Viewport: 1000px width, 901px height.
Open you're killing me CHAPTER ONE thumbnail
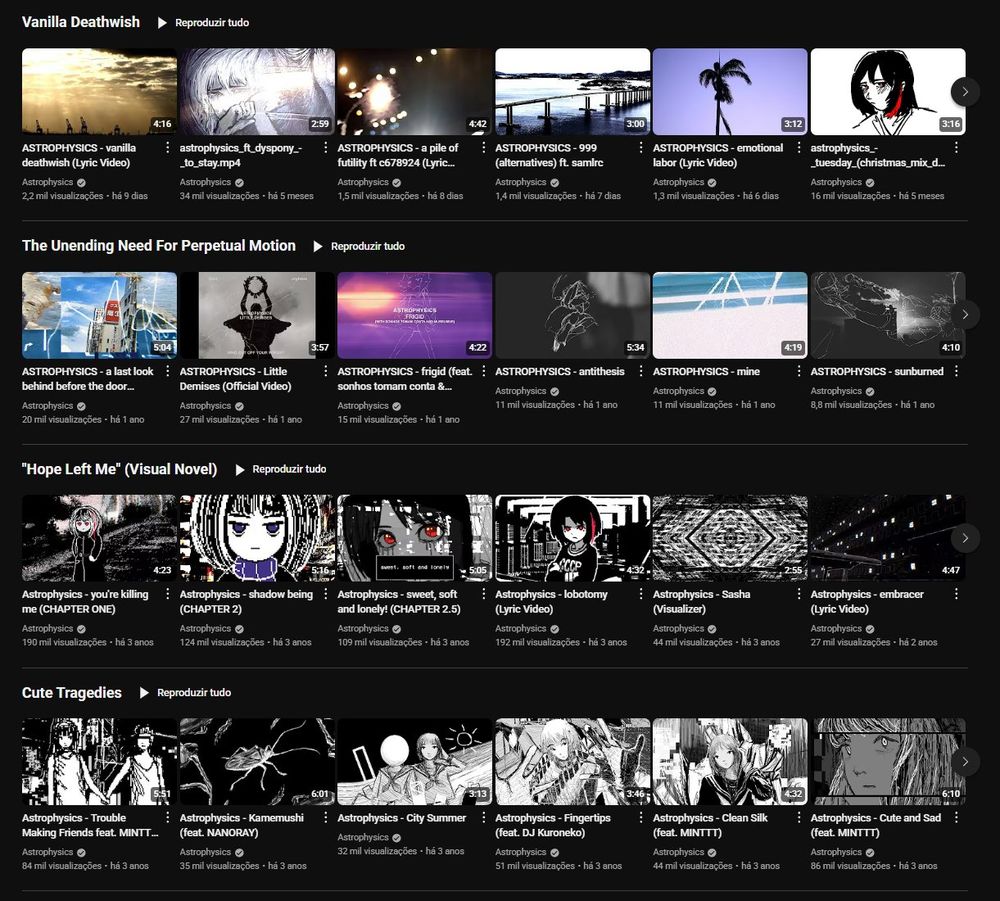(x=99, y=538)
